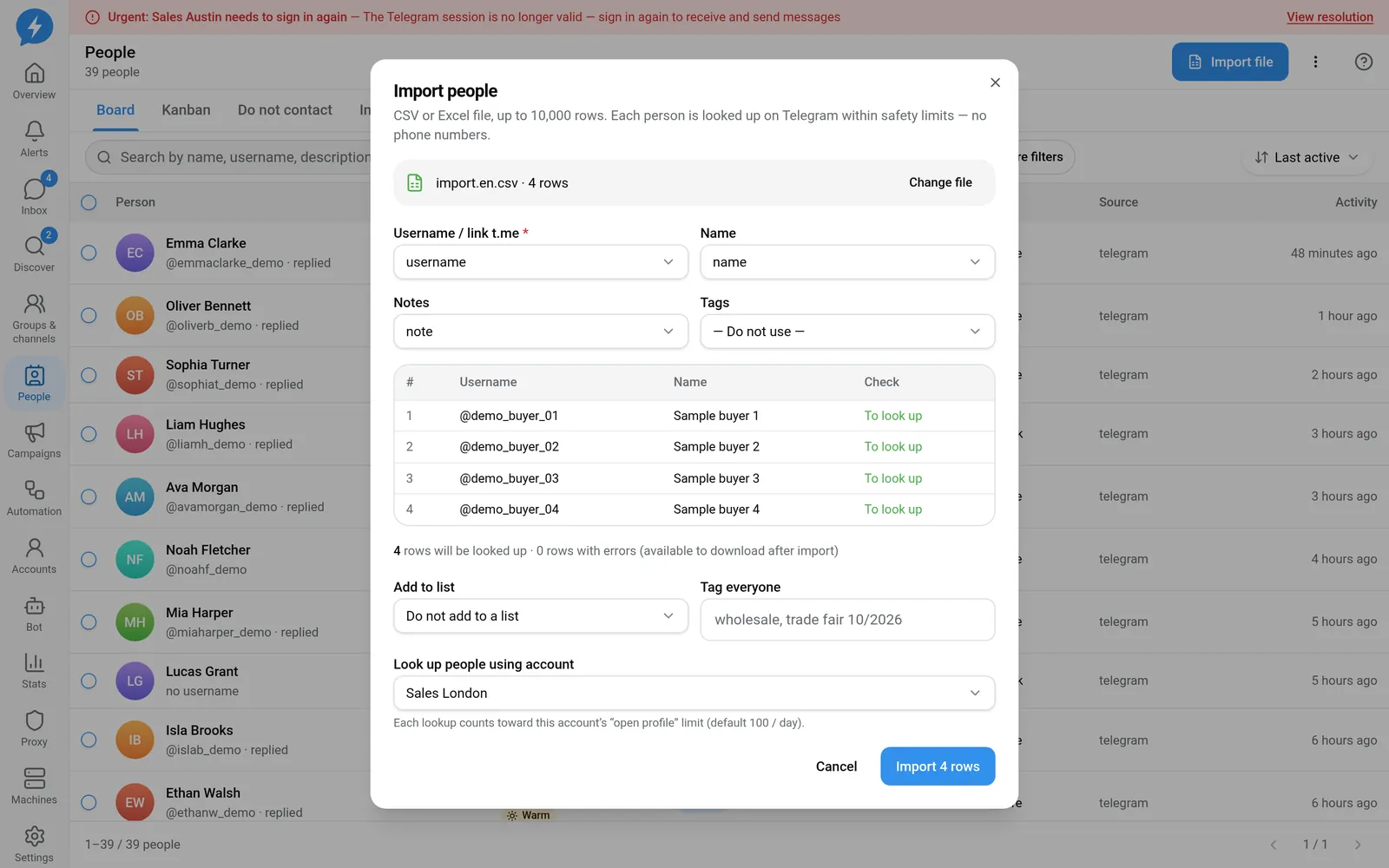
Task: Click @demo_buyer_01 preview cell
Action: click(509, 416)
